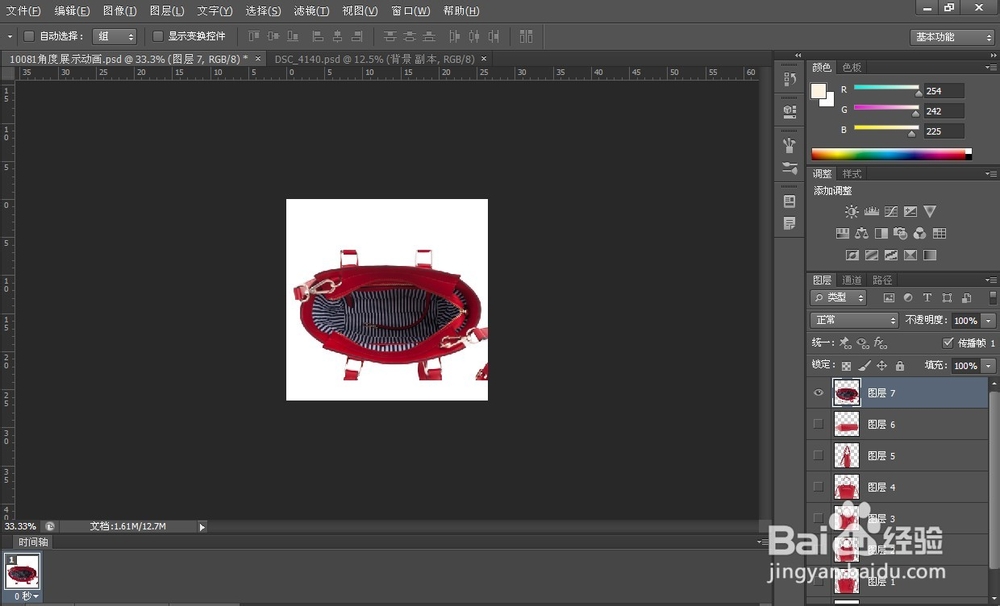The width and height of the screenshot is (1000, 606).
Task: Open the 滤镜(T) menu
Action: click(311, 11)
